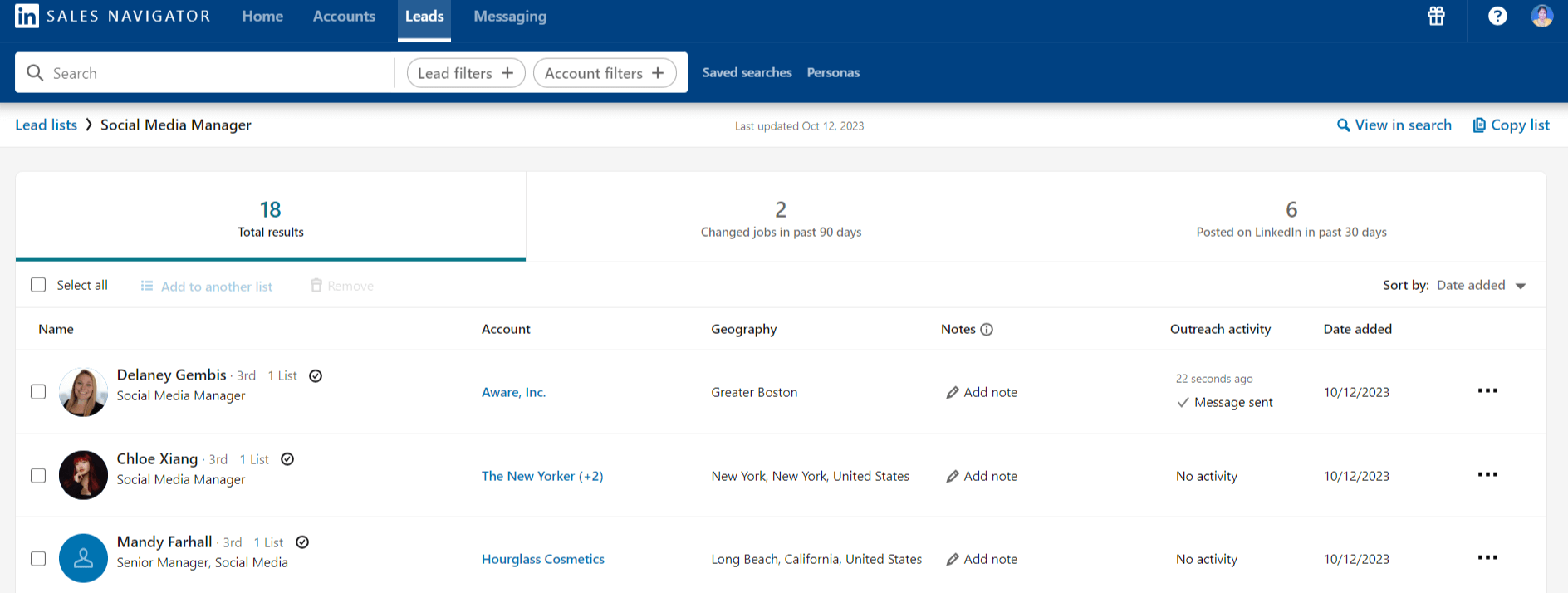Open the gift rewards icon
The height and width of the screenshot is (593, 1568).
click(x=1436, y=17)
